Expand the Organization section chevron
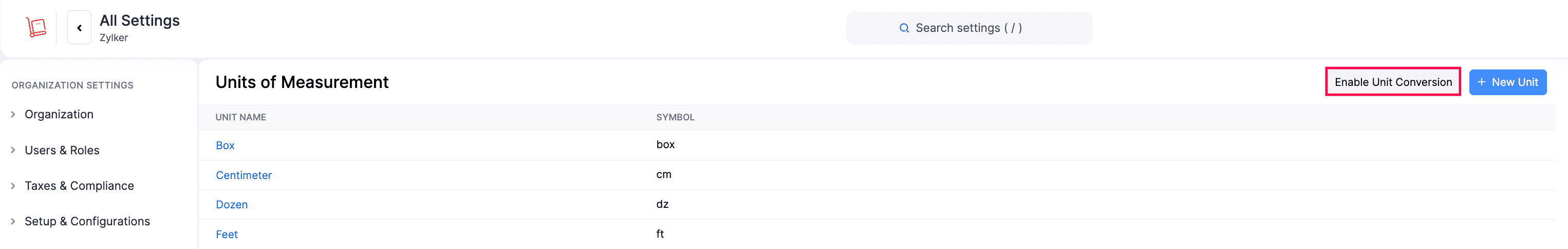Image resolution: width=1568 pixels, height=249 pixels. [x=13, y=114]
